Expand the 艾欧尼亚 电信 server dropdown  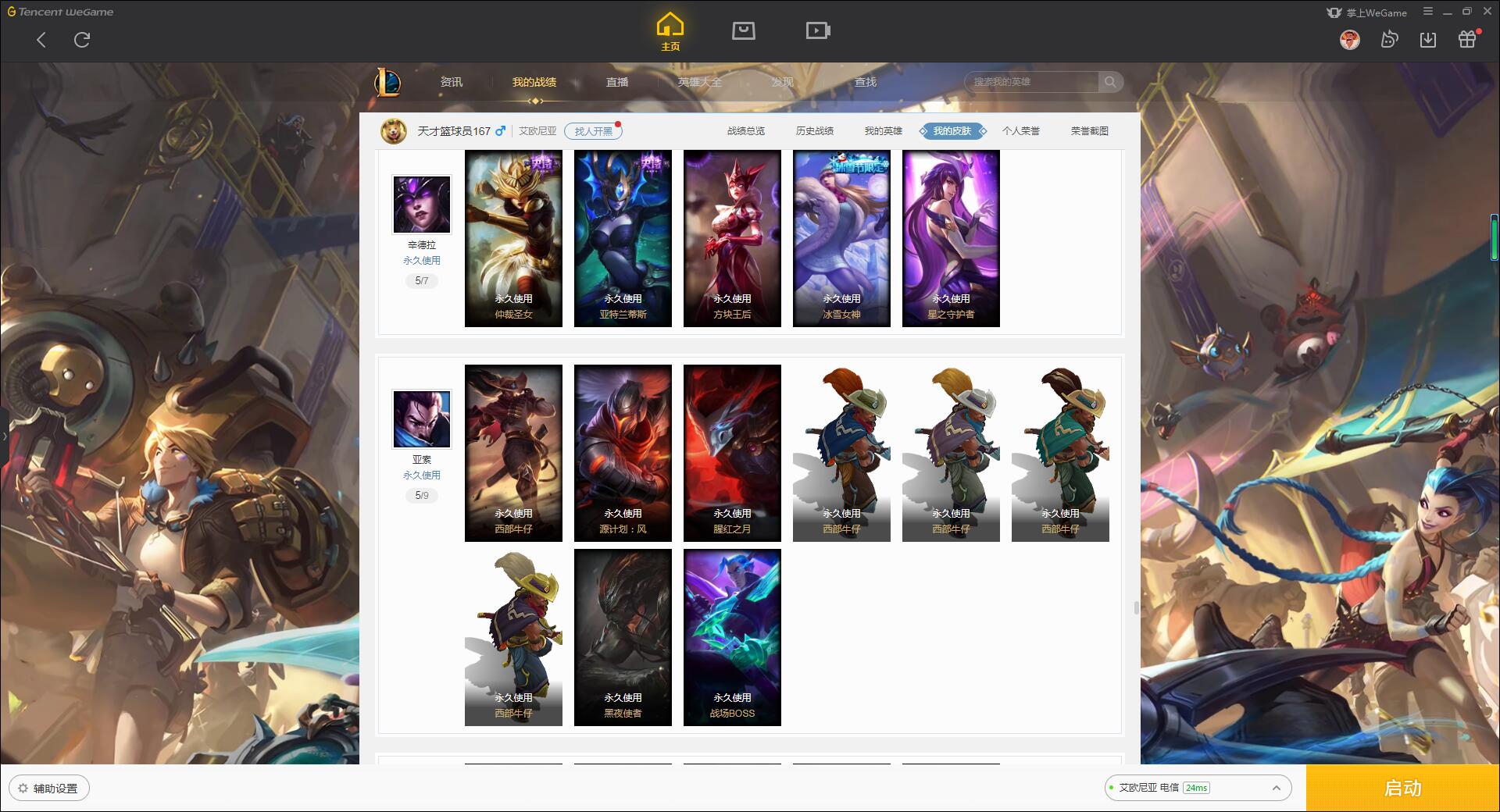pos(1198,788)
